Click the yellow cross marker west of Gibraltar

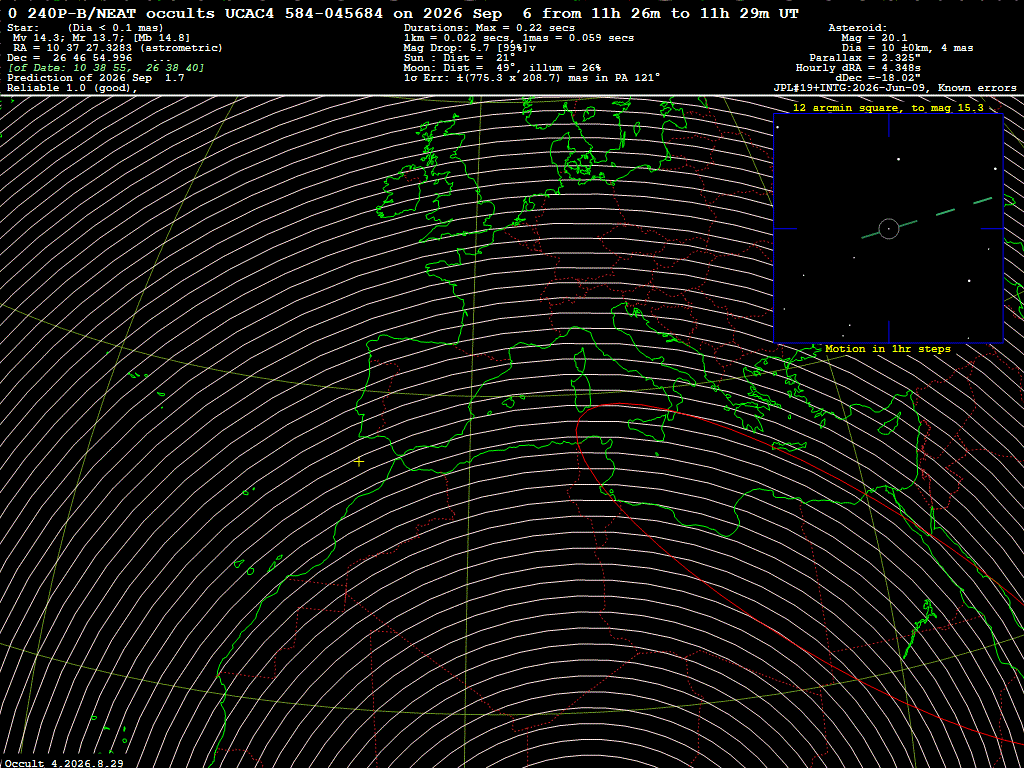click(x=359, y=462)
